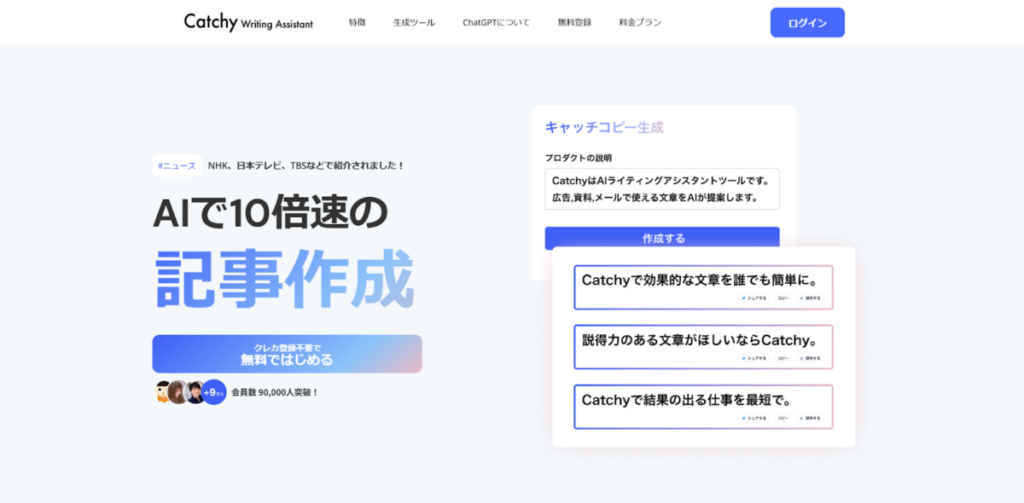Image resolution: width=1024 pixels, height=503 pixels.
Task: Select the Catchyで効果的な文章 result card
Action: tap(702, 280)
